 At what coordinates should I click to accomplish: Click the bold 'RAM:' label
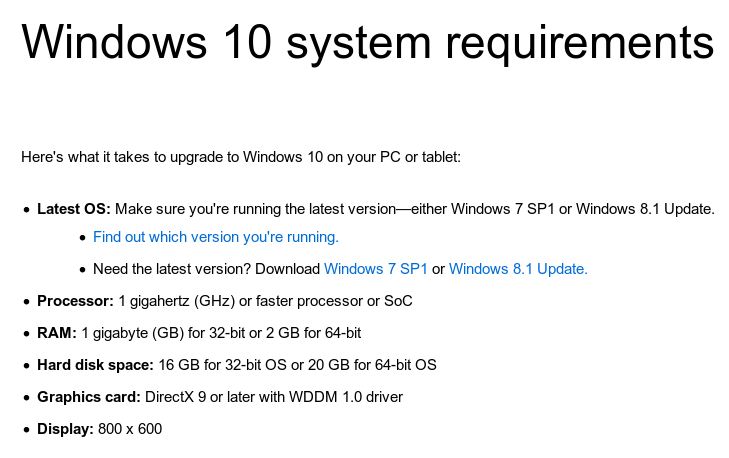(57, 333)
